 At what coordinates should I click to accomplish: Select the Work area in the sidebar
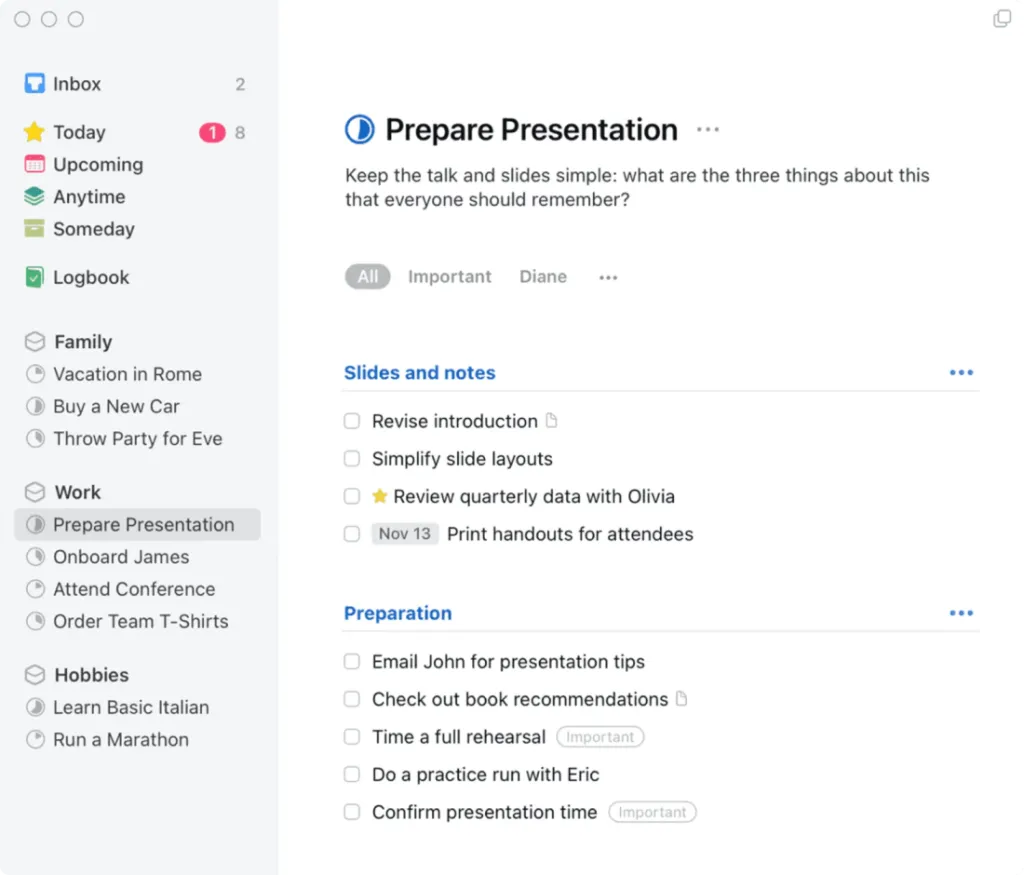click(x=77, y=492)
